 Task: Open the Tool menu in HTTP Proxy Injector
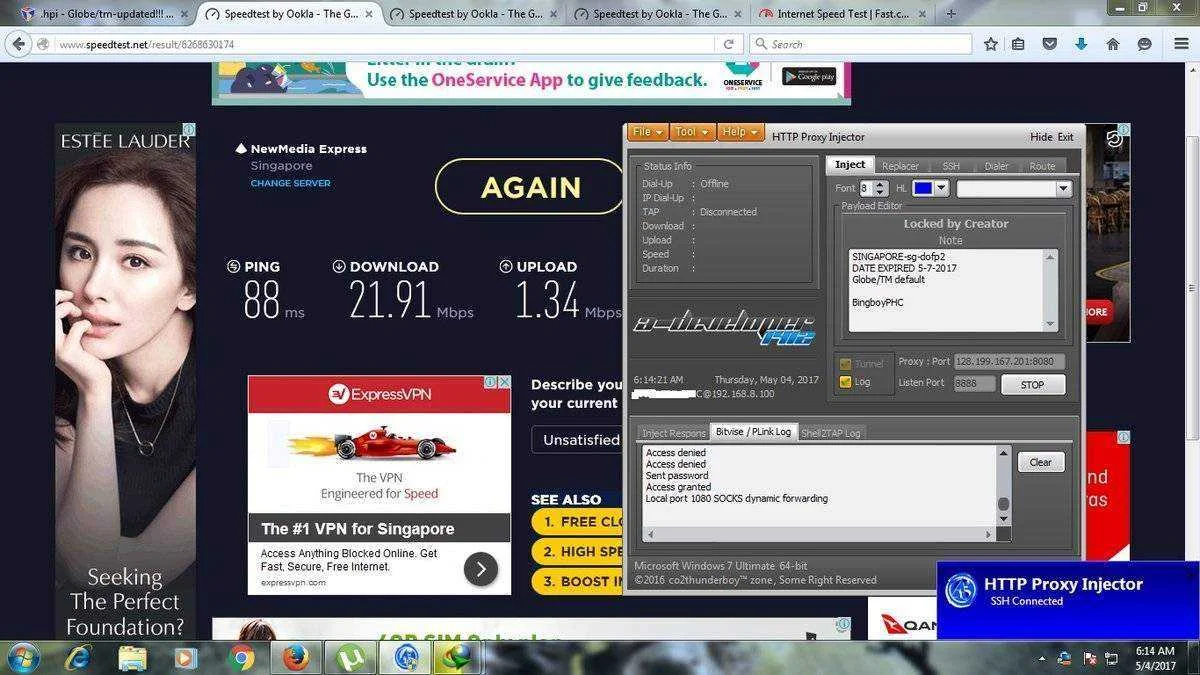point(692,132)
